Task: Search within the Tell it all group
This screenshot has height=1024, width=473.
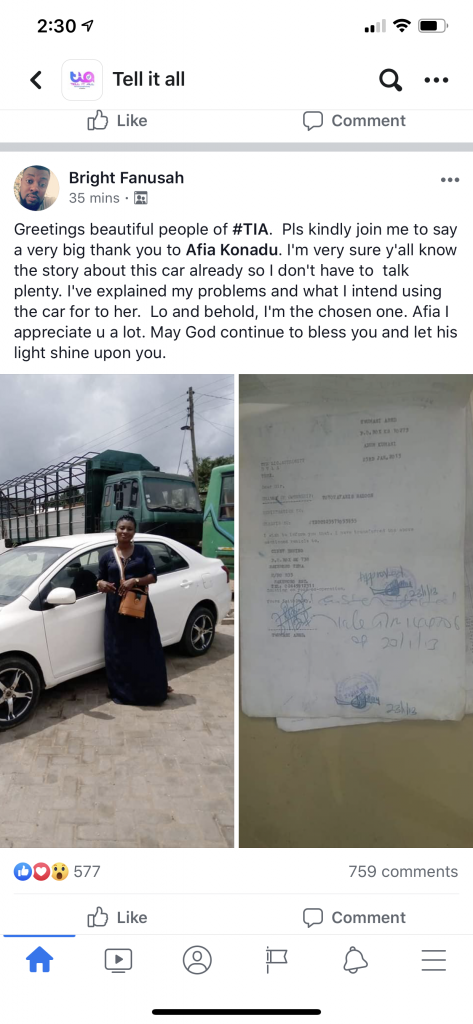Action: (390, 80)
